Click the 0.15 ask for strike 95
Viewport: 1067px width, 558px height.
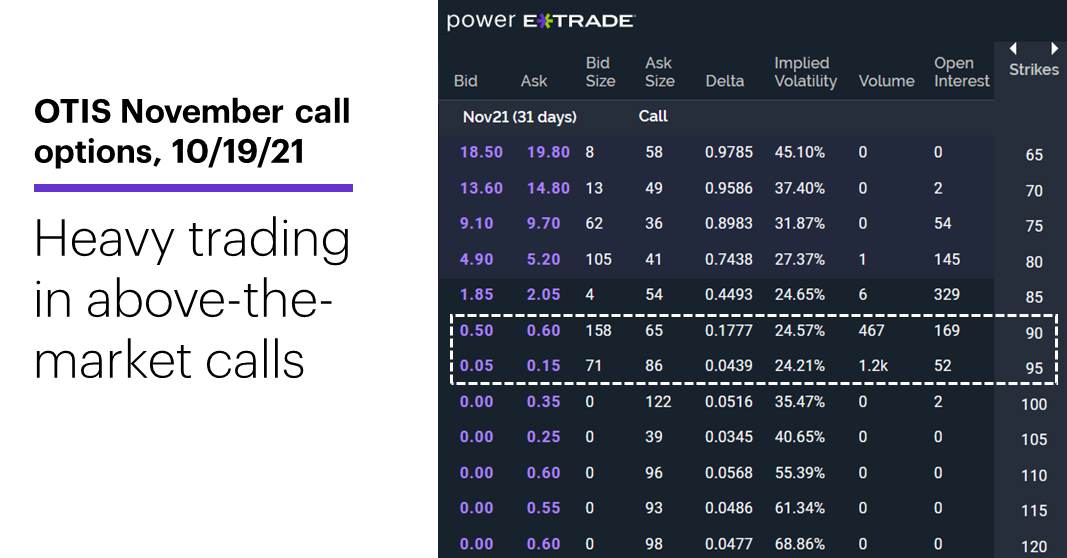coord(543,366)
